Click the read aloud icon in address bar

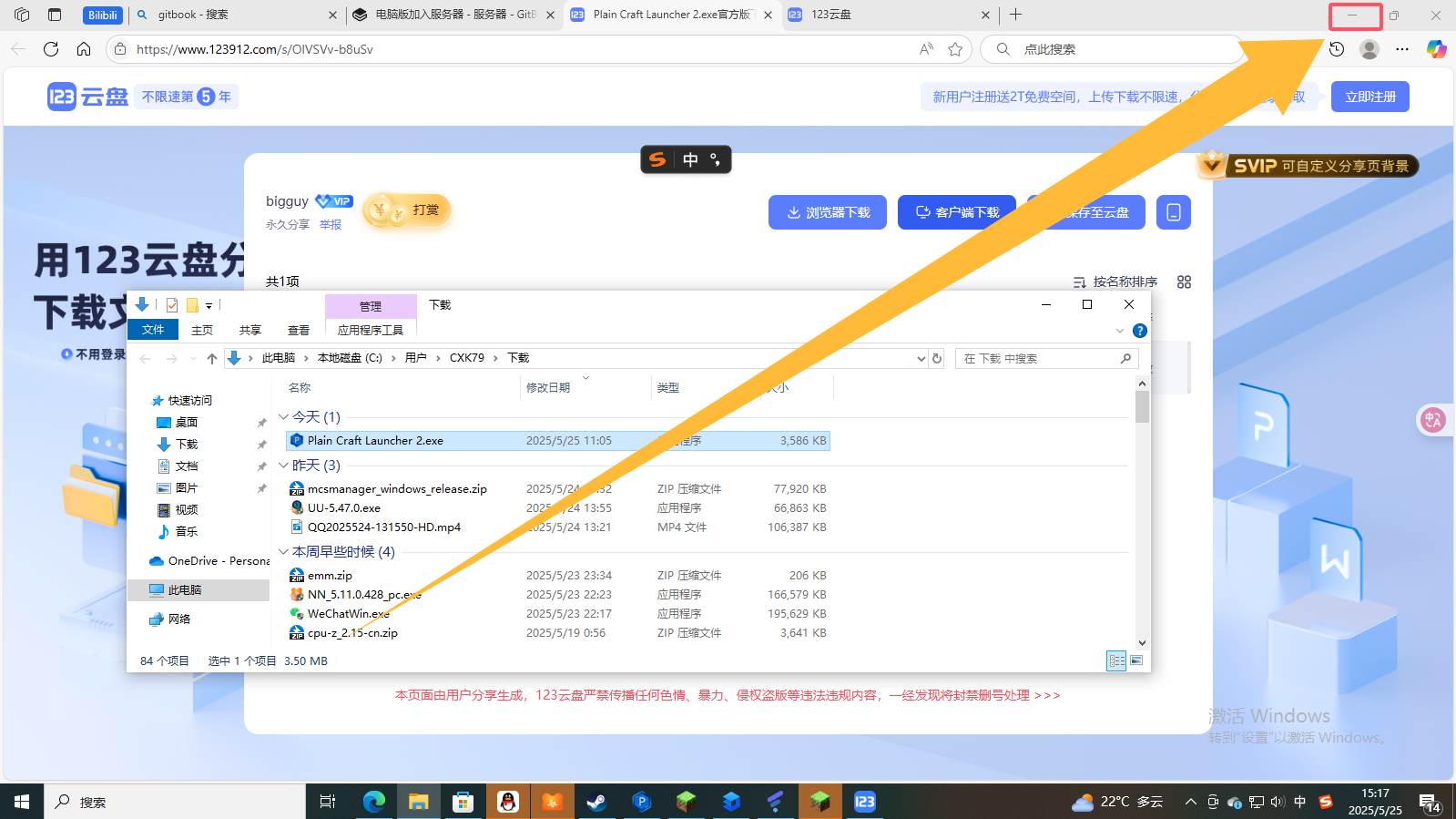pos(926,49)
